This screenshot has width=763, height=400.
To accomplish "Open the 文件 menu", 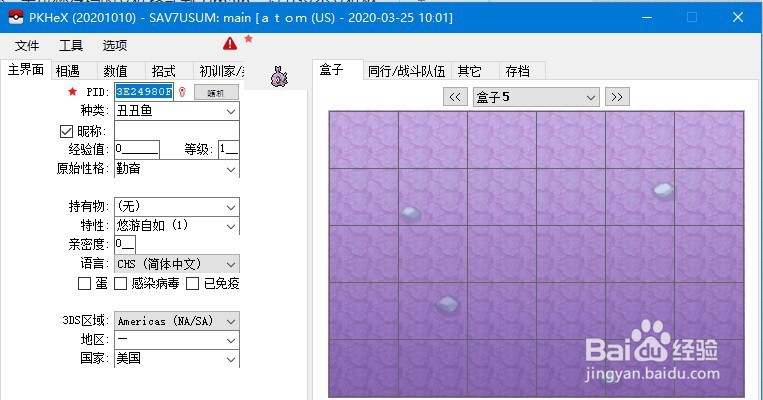I will coord(27,46).
